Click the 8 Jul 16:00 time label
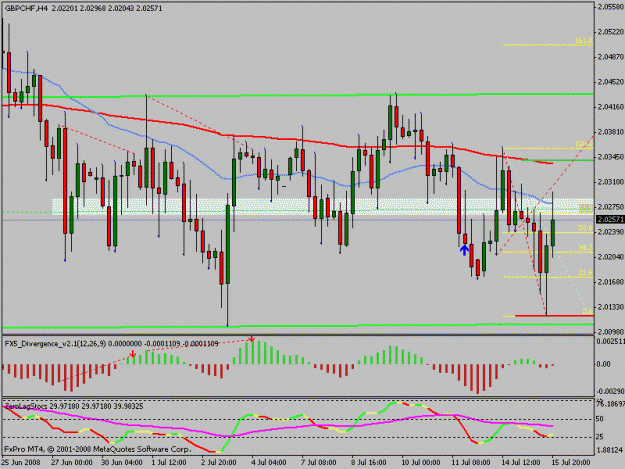The width and height of the screenshot is (625, 469). 369,462
